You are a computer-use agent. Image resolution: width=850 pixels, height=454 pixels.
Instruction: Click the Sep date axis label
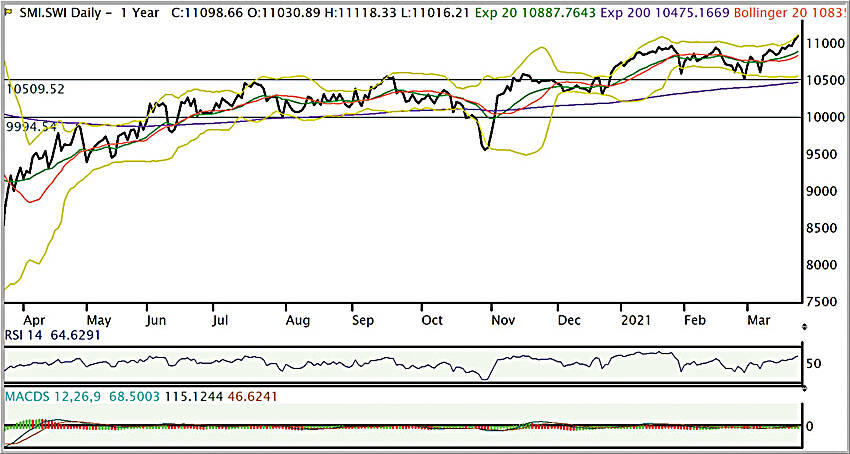pos(363,321)
